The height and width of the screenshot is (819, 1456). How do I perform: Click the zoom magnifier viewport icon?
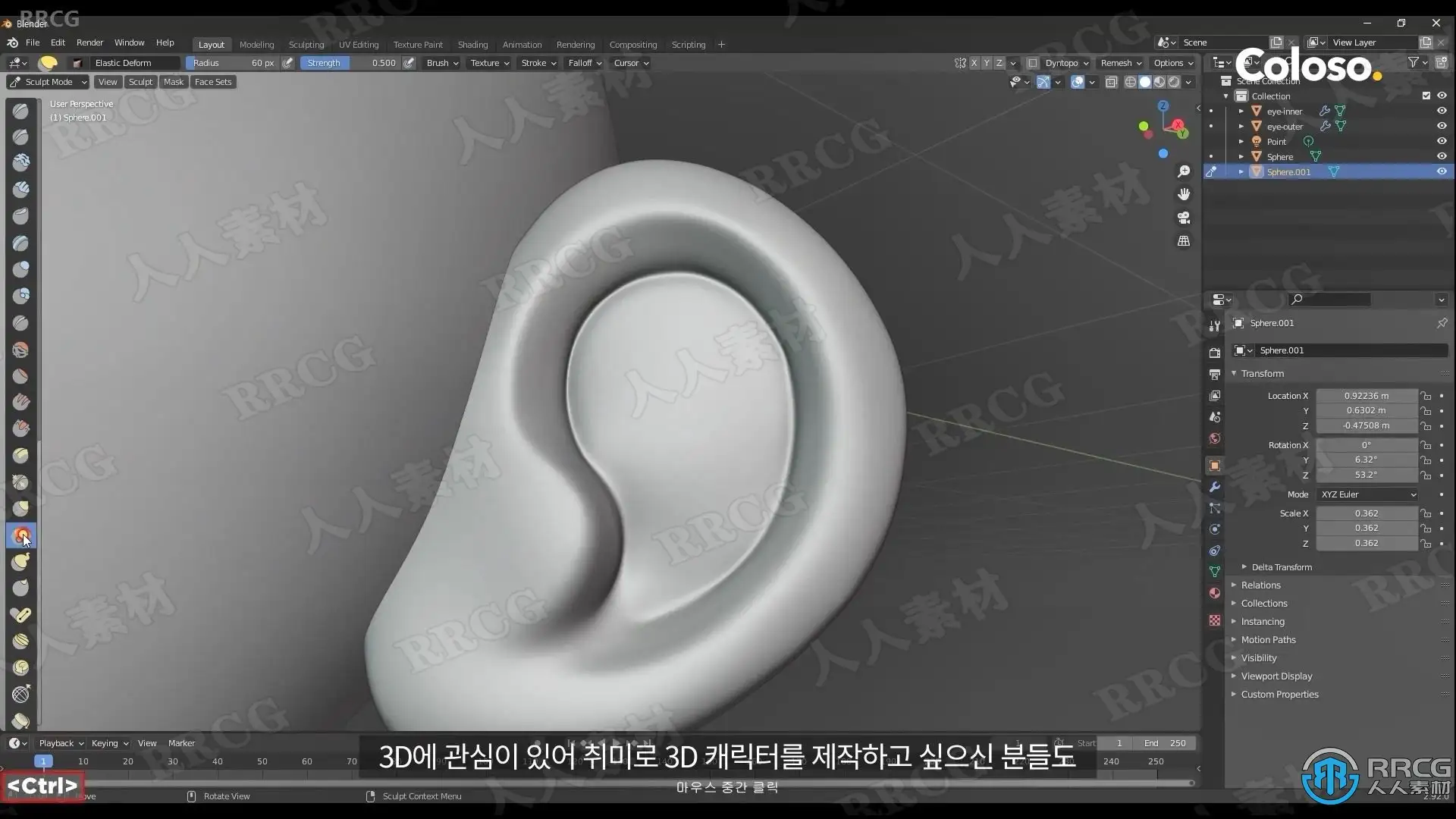pos(1183,171)
